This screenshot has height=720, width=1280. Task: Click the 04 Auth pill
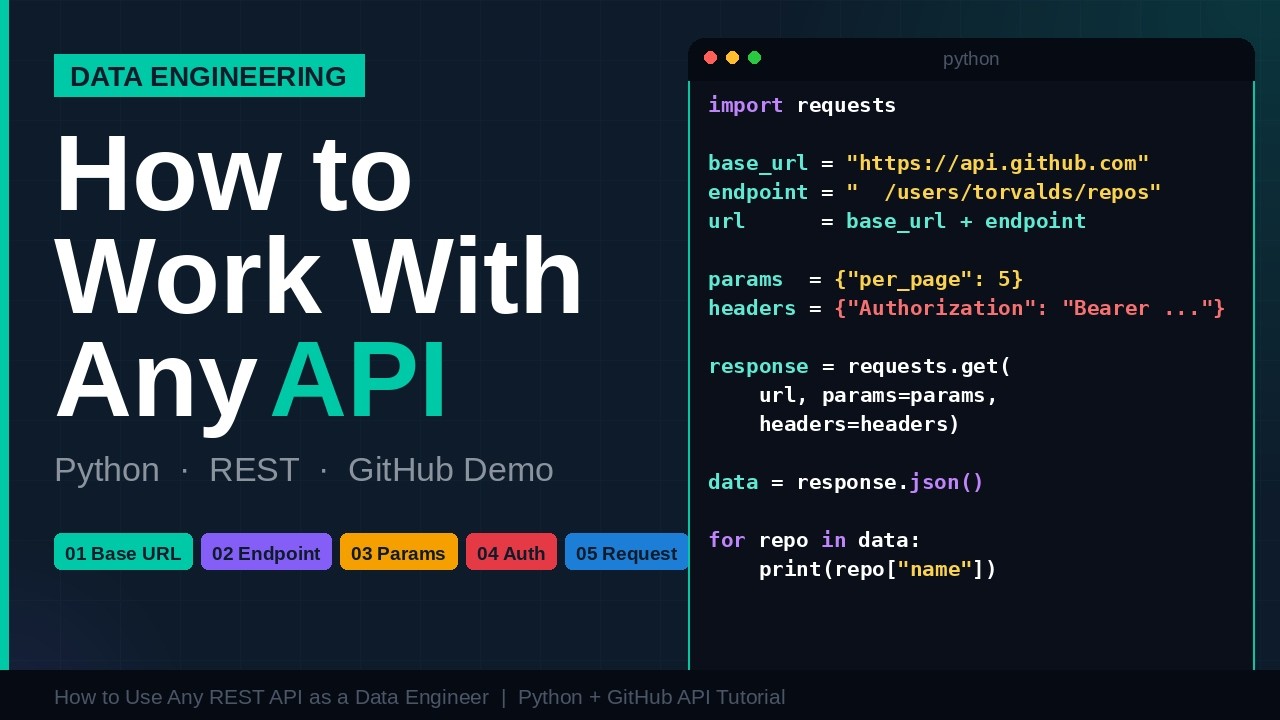tap(511, 552)
